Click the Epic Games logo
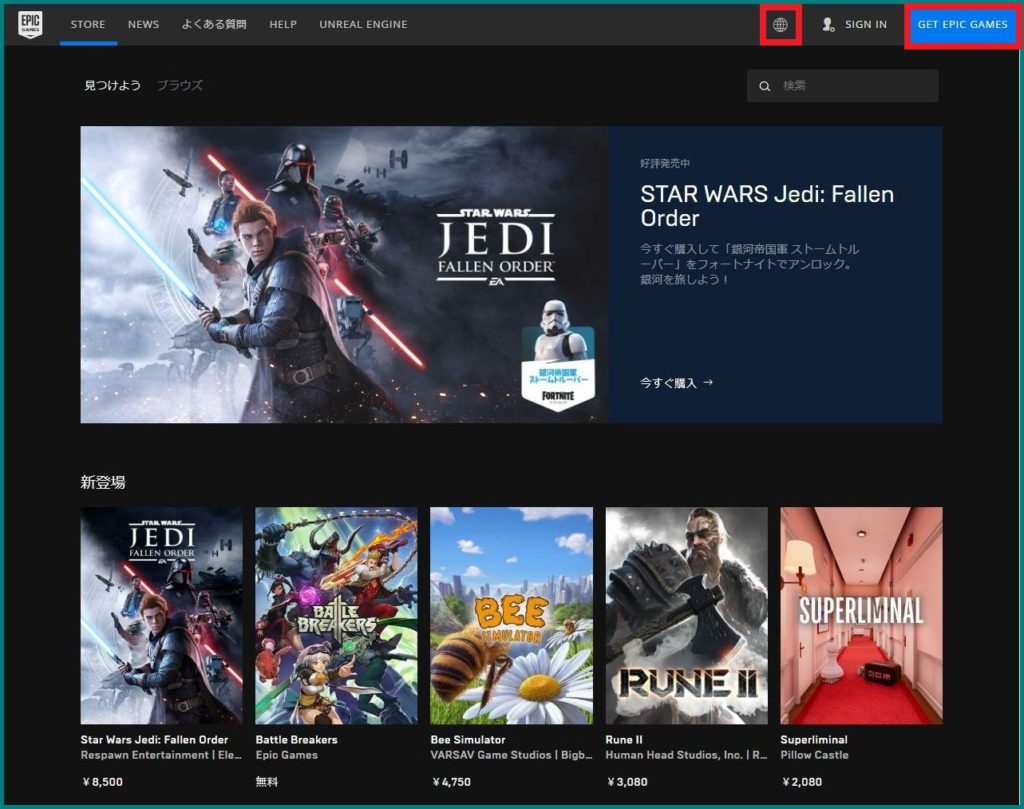This screenshot has height=809, width=1024. point(30,25)
